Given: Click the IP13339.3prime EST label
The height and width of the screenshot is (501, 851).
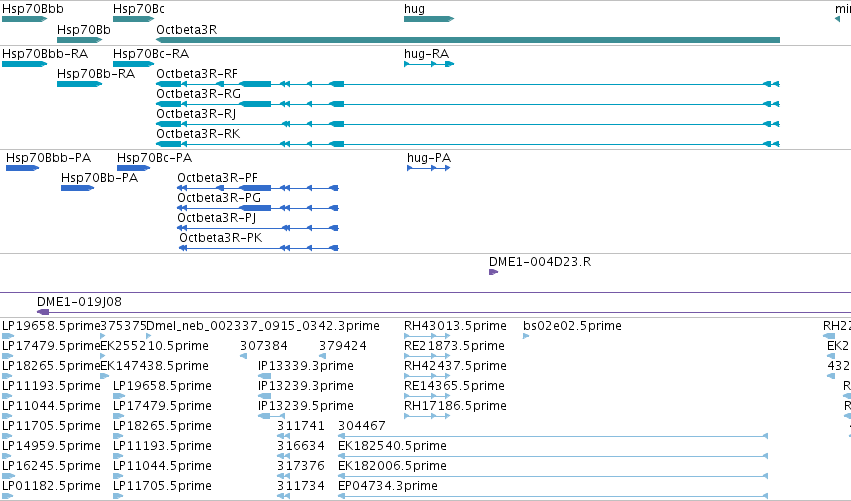Looking at the screenshot, I should pyautogui.click(x=306, y=366).
